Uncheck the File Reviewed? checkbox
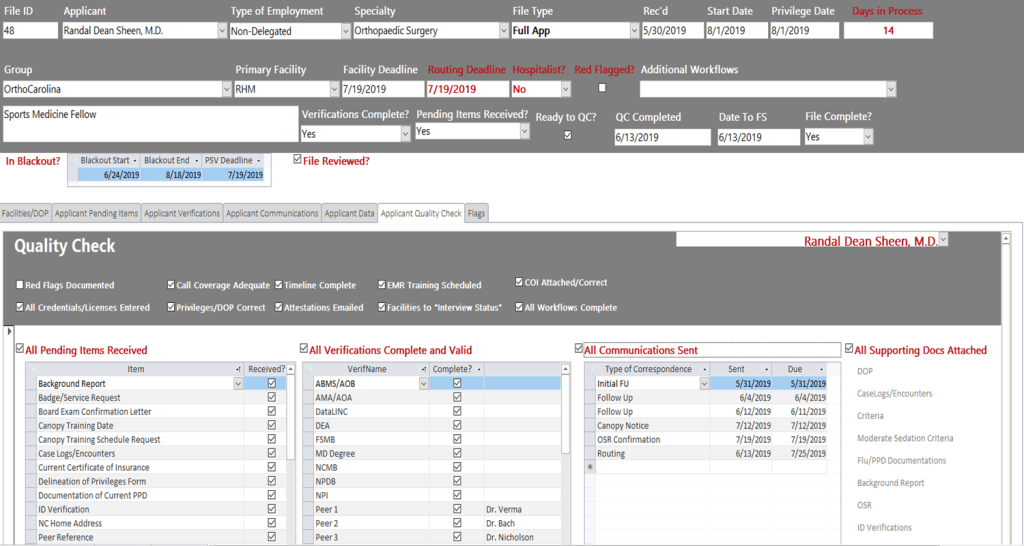 (297, 159)
